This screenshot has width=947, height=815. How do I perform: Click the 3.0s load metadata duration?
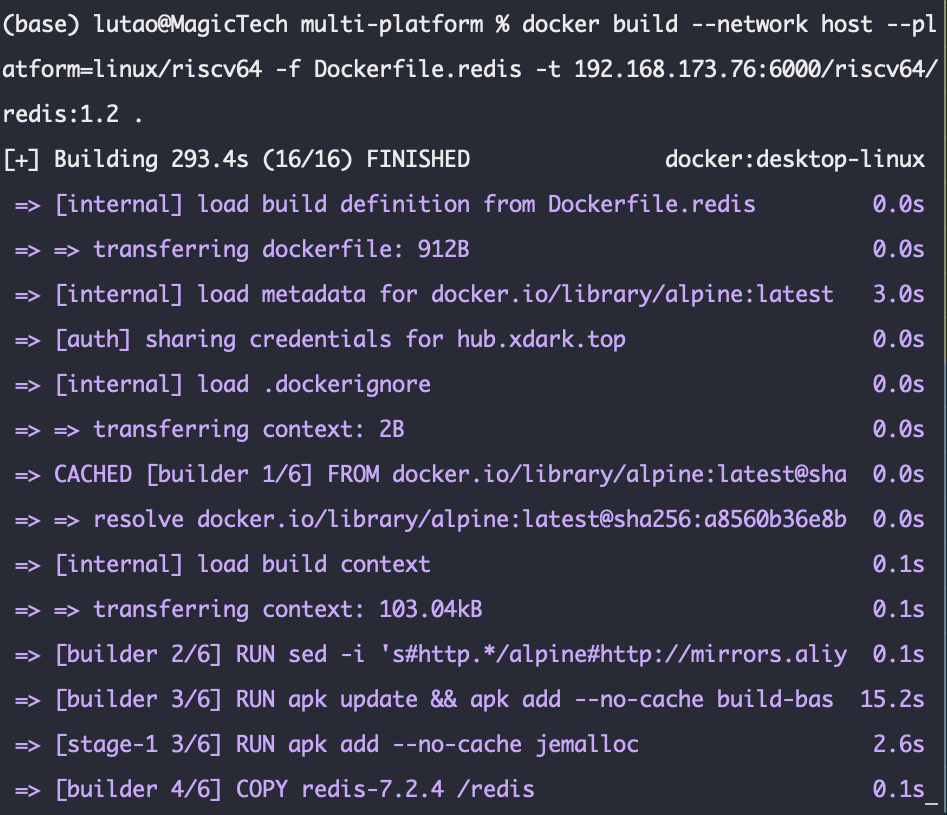point(897,294)
